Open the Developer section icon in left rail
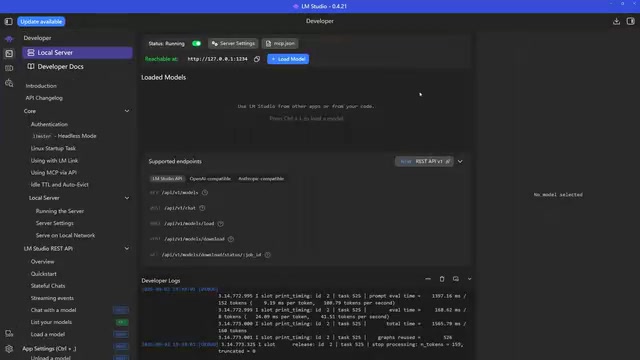The image size is (640, 360). (x=9, y=53)
